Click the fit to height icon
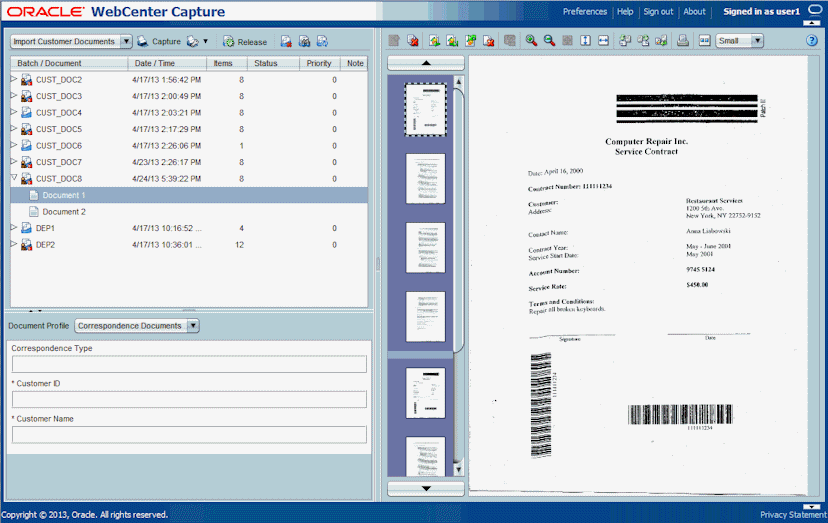Image resolution: width=828 pixels, height=523 pixels. click(585, 41)
